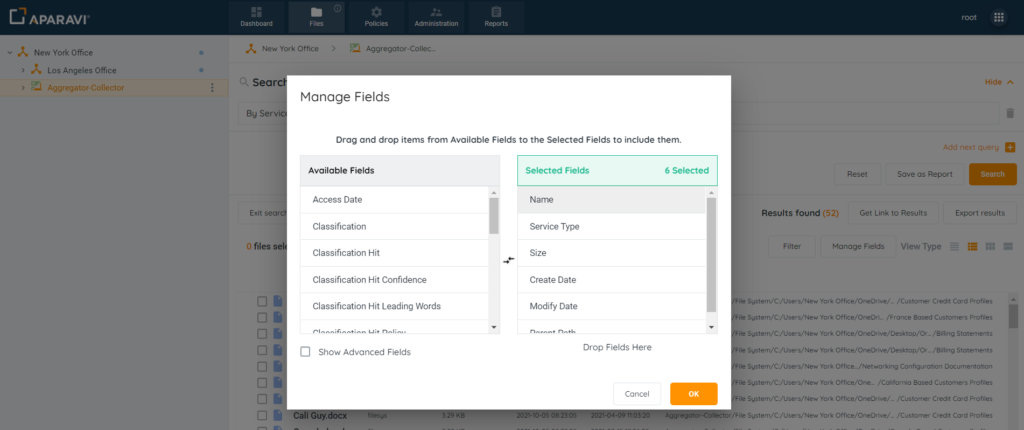Switch to the grid view type icon
1024x430 pixels.
click(988, 246)
